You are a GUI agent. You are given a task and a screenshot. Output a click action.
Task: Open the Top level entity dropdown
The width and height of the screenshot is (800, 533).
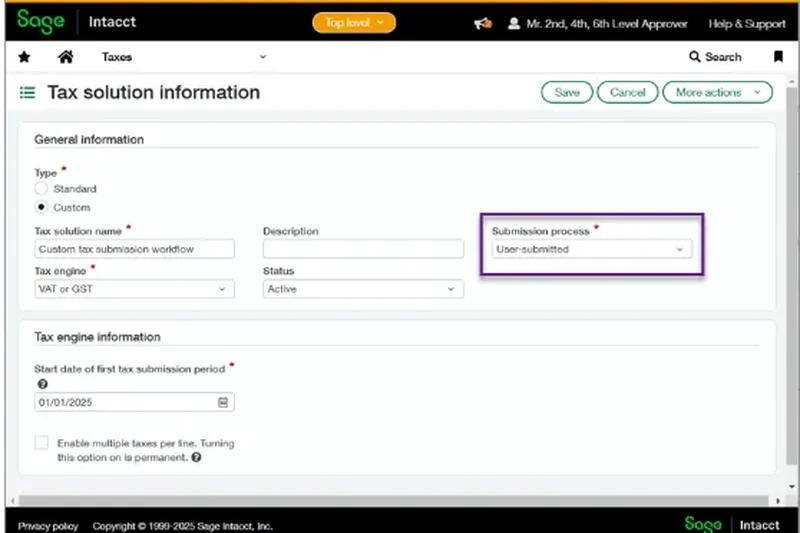click(354, 22)
